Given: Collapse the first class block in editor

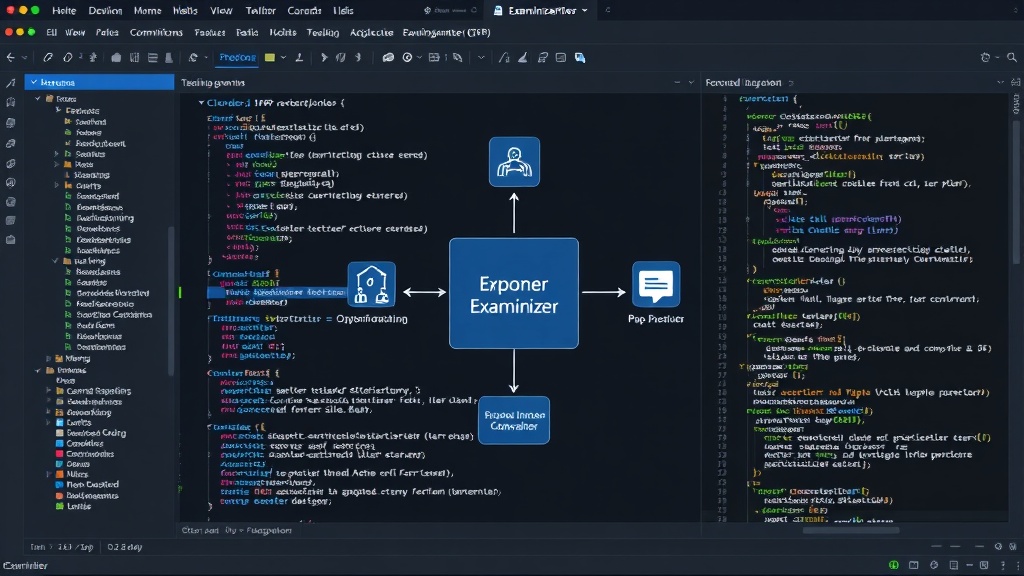Looking at the screenshot, I should tap(201, 103).
